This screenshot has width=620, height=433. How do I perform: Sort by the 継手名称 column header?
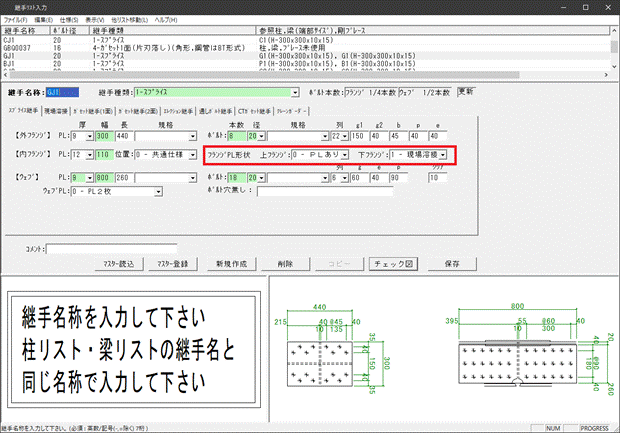click(x=26, y=30)
